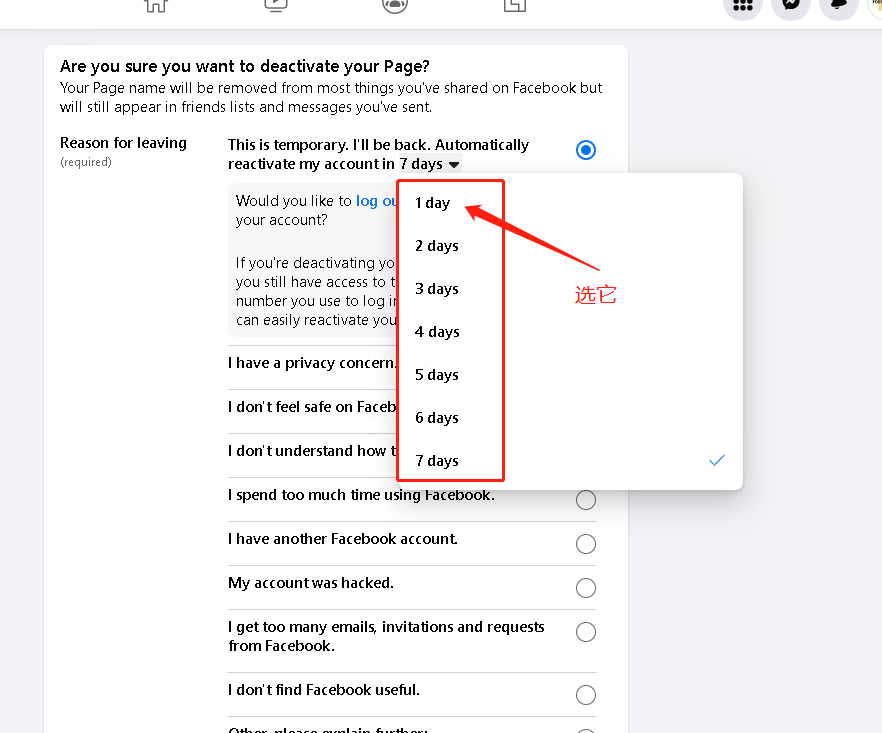The width and height of the screenshot is (882, 733).
Task: Open the Messenger icon
Action: coord(791,5)
